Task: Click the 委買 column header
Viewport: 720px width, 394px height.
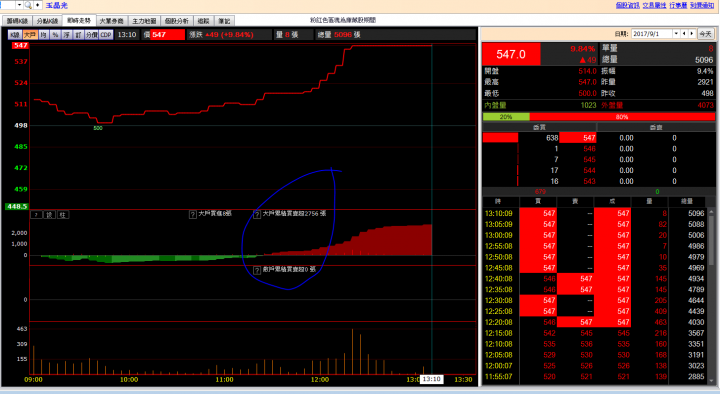Action: (539, 127)
